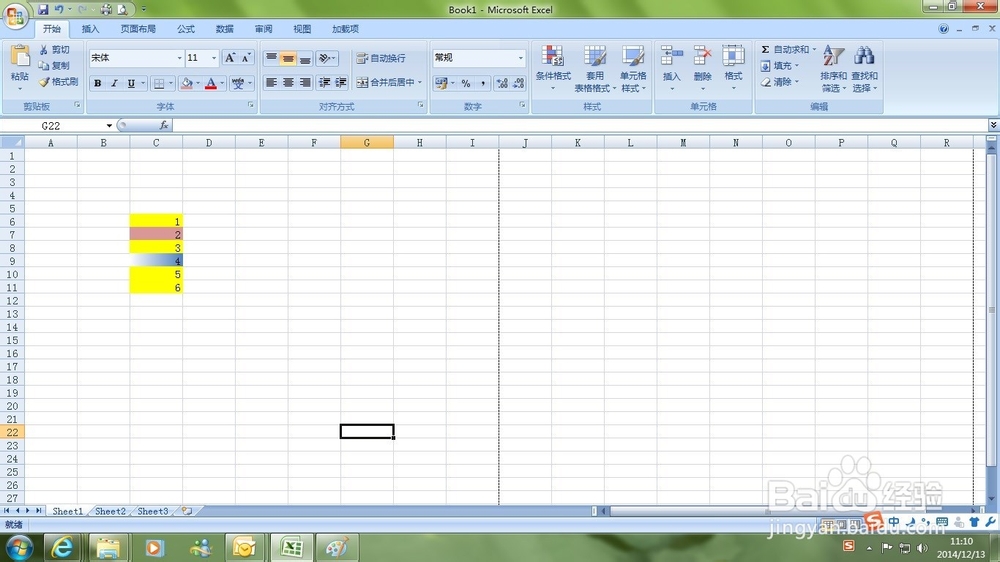
Task: Click inside the formula bar
Action: 579,126
